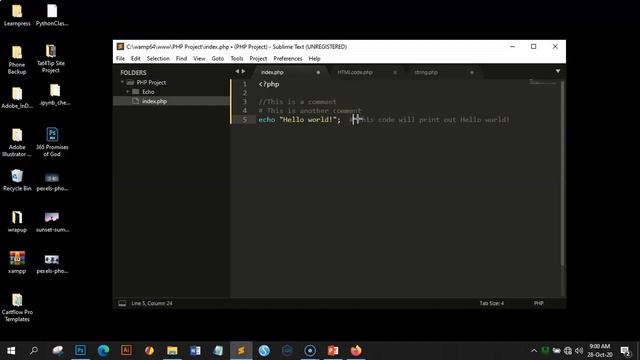This screenshot has height=360, width=640.
Task: Open Sublime Text taskbar button
Action: 241,350
